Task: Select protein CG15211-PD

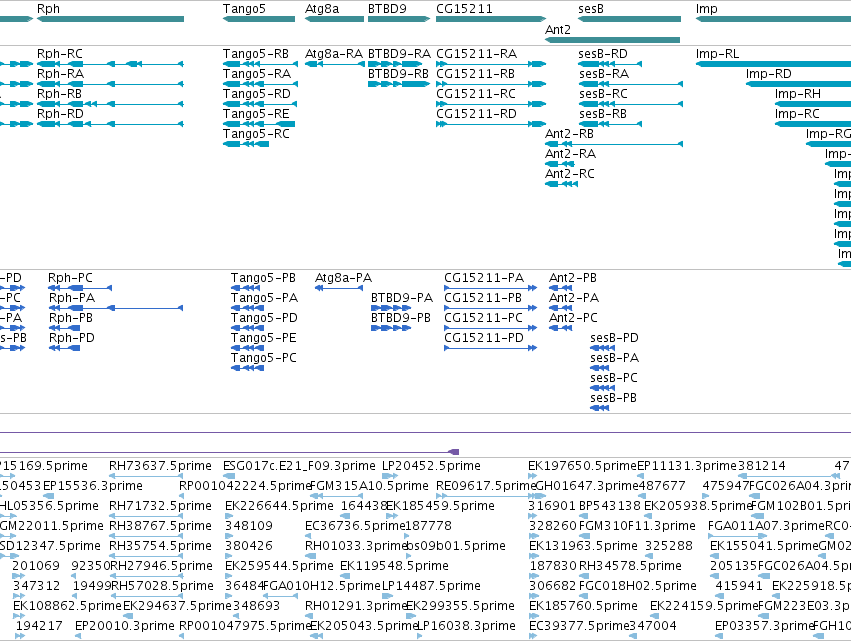Action: tap(491, 348)
